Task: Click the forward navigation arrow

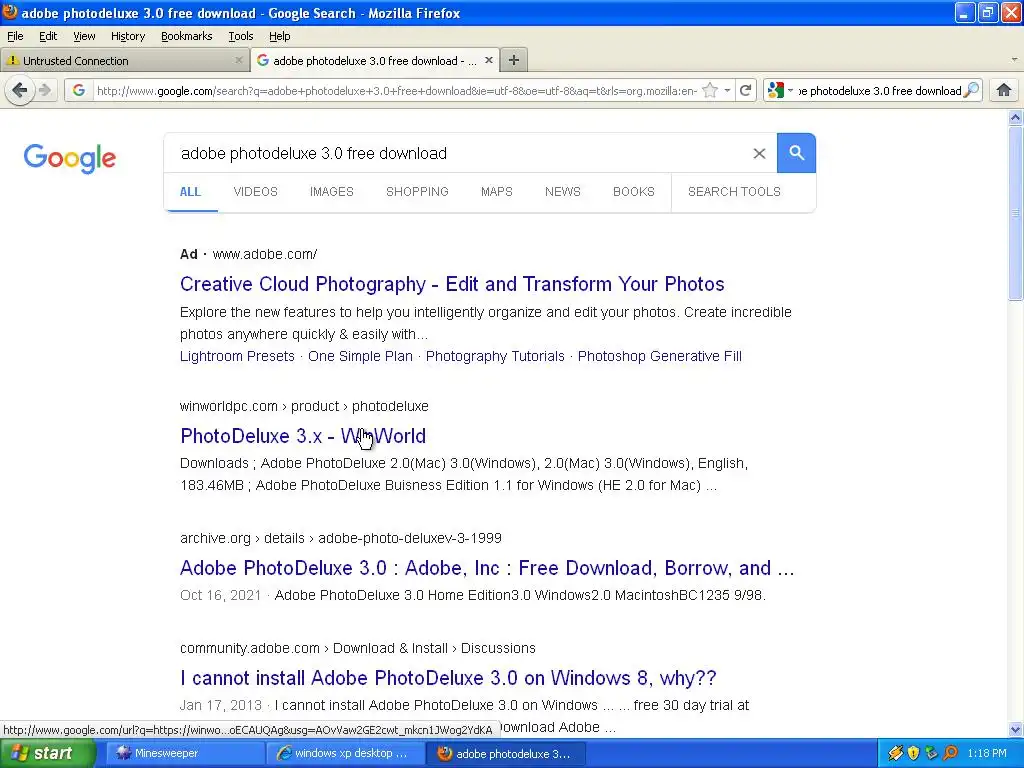Action: (44, 90)
